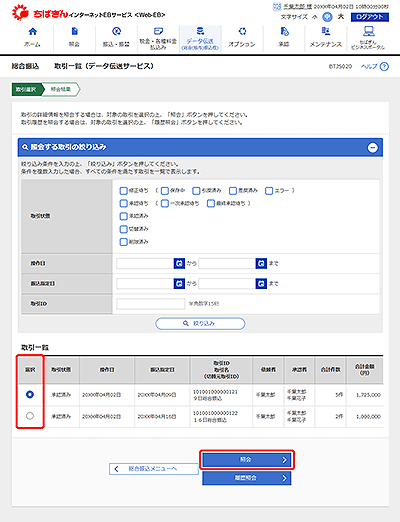The width and height of the screenshot is (400, 522).
Task: Go back via 総合振込メニューへ button
Action: click(153, 469)
